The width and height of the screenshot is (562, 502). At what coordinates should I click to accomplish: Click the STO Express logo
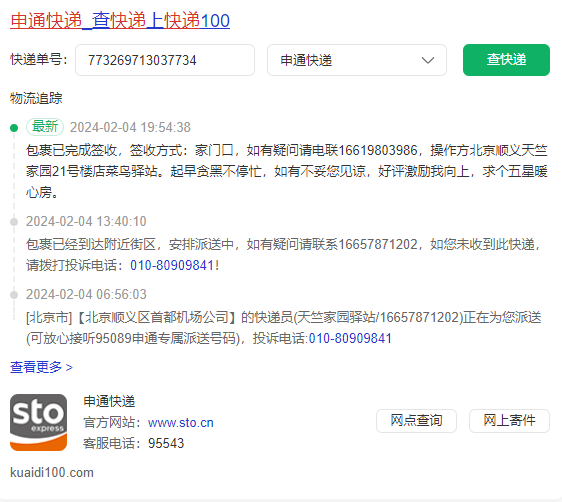[38, 422]
